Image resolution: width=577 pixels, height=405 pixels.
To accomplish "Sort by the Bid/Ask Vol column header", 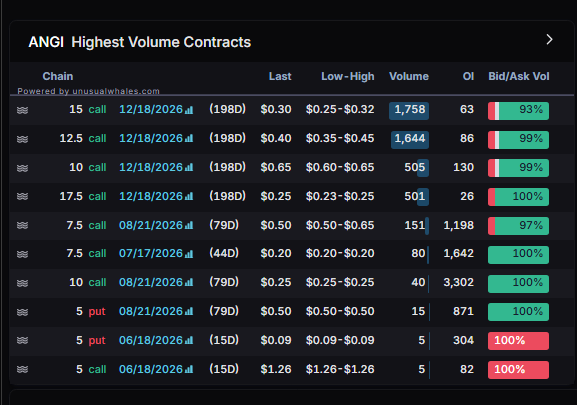I will click(518, 76).
